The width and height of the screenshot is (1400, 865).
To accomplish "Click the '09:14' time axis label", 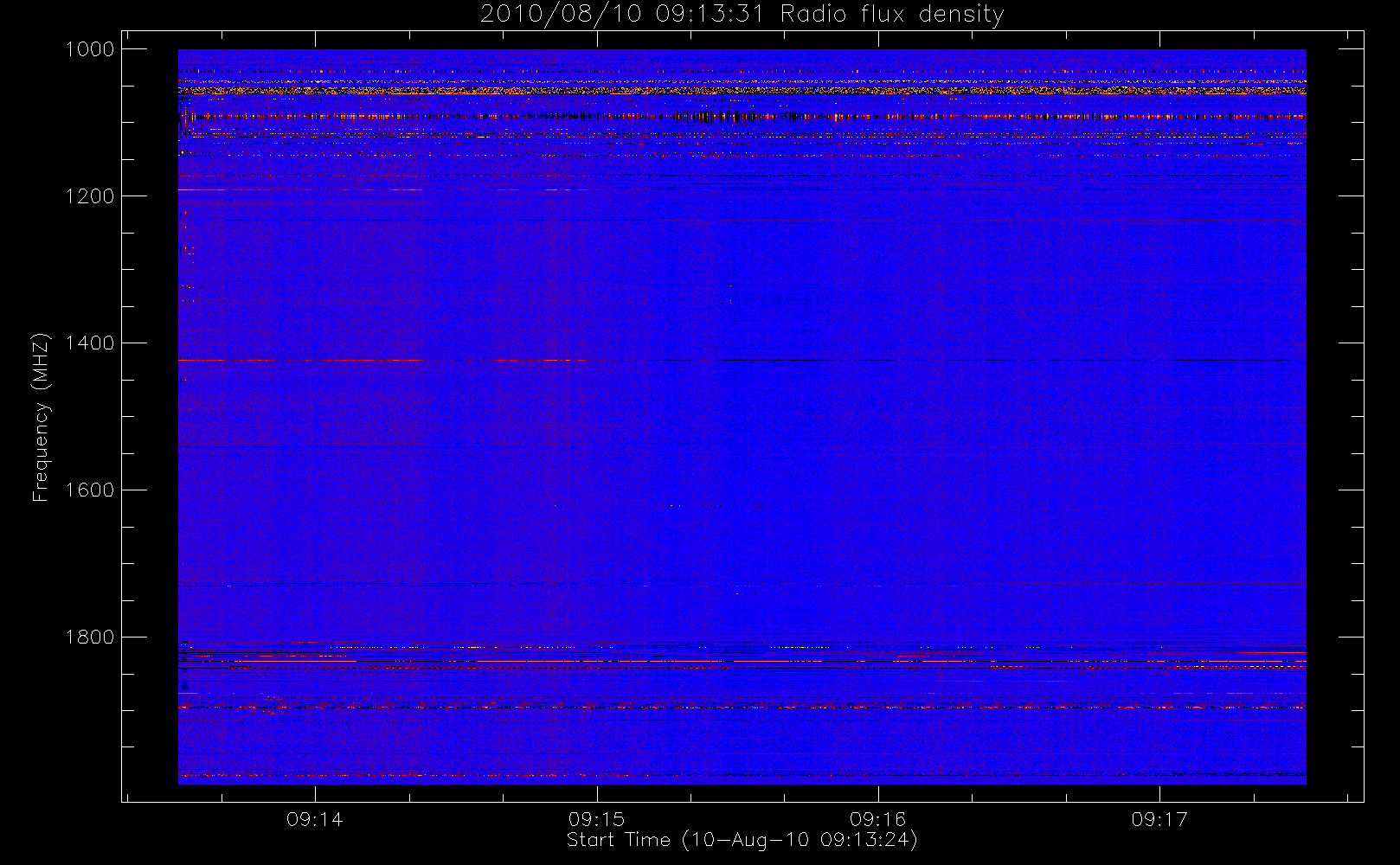I will (315, 819).
